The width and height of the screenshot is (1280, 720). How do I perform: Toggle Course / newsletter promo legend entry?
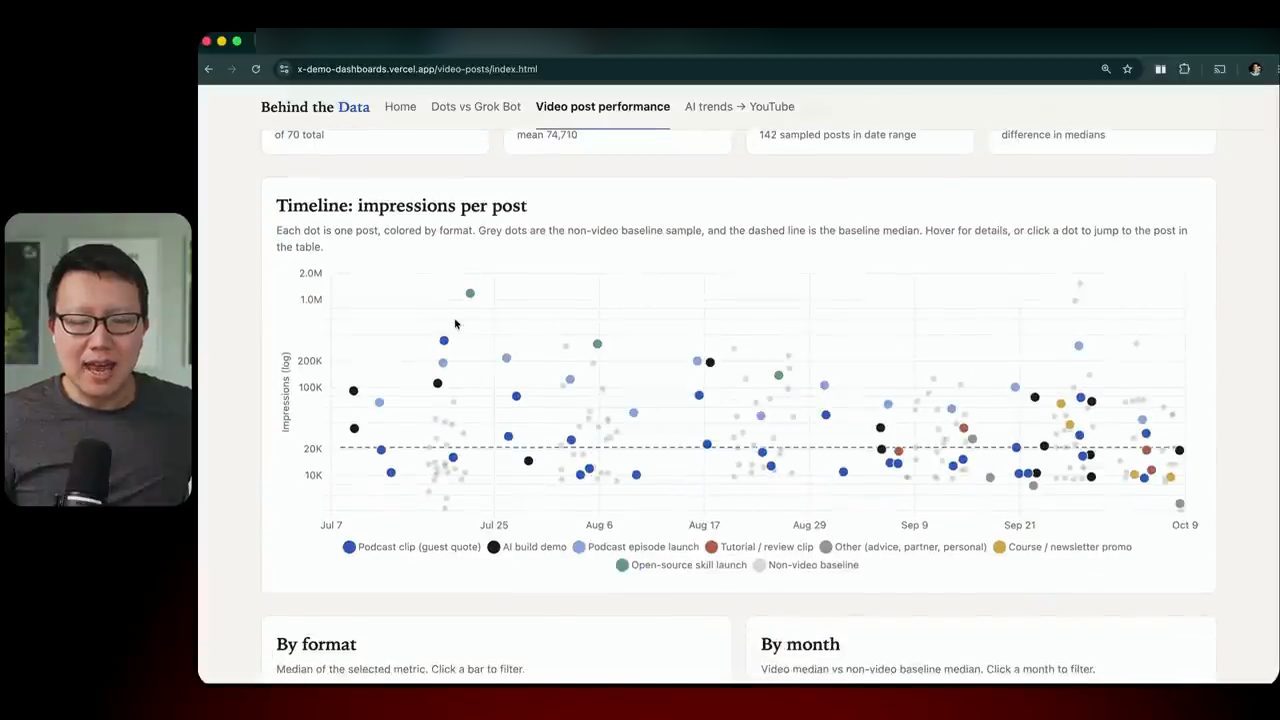[1061, 547]
